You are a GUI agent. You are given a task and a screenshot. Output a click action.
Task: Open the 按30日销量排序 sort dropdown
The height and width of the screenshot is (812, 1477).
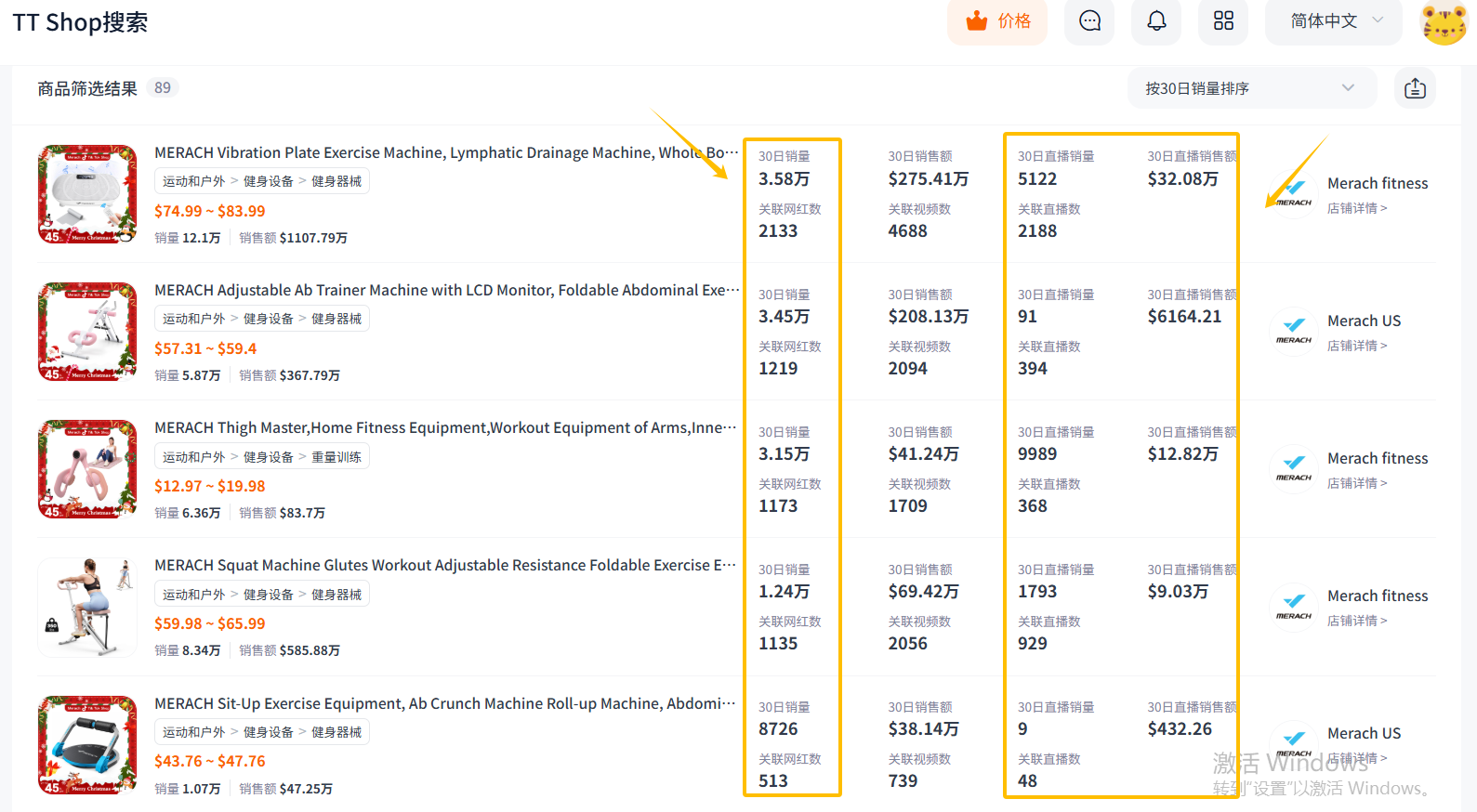click(x=1249, y=88)
